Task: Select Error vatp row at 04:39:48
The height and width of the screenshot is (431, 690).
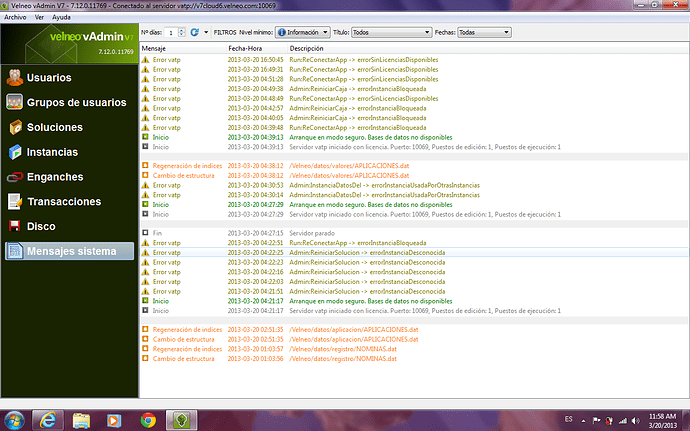Action: tap(414, 127)
